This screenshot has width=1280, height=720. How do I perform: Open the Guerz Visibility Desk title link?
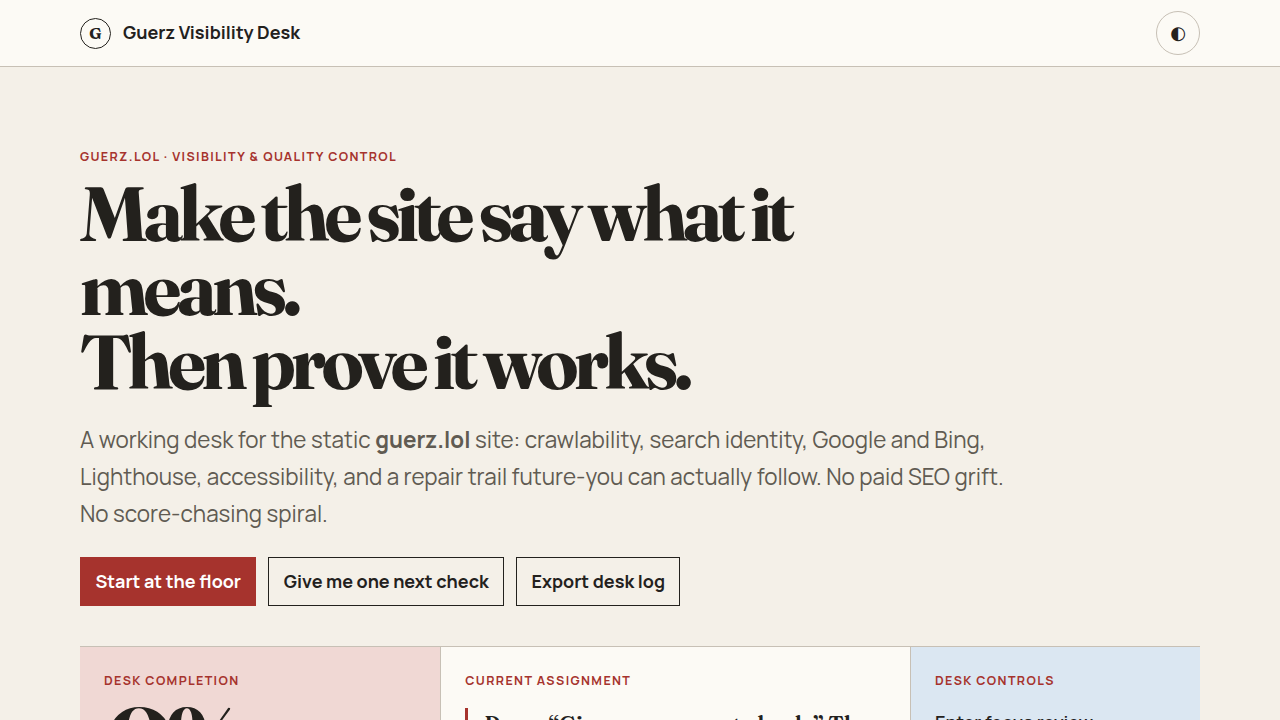tap(211, 33)
